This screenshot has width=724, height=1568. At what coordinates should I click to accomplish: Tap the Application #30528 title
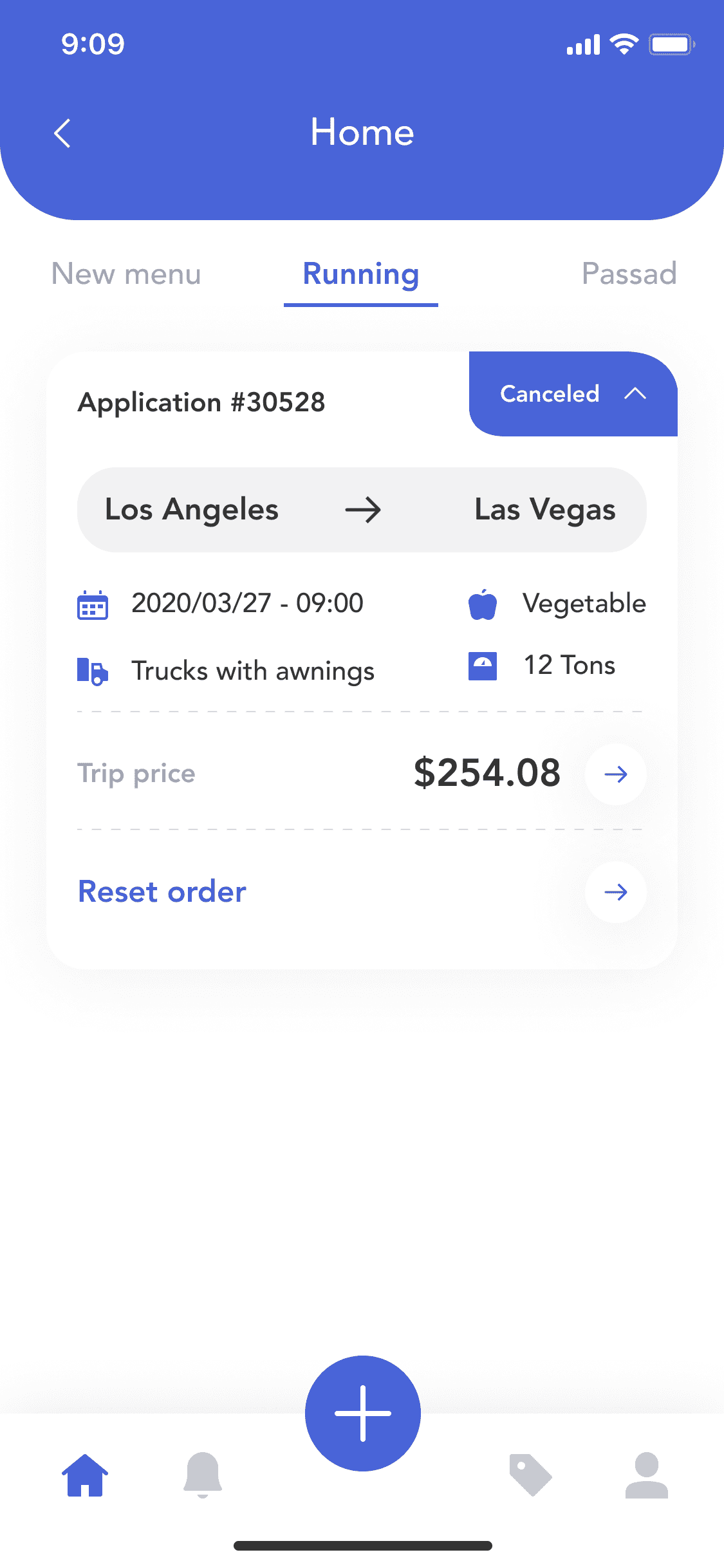pyautogui.click(x=201, y=403)
